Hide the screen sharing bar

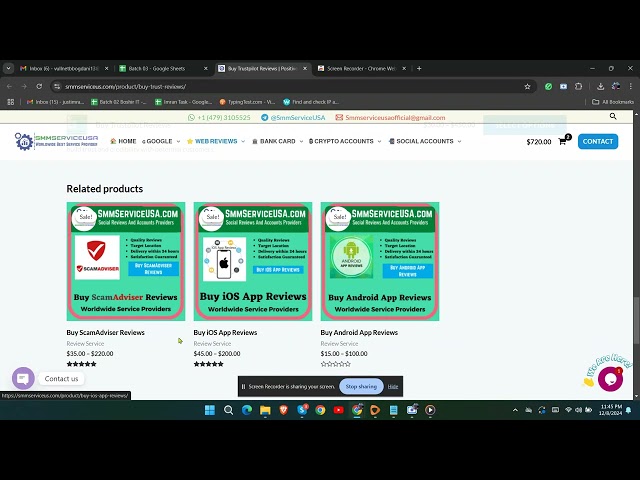pyautogui.click(x=393, y=387)
